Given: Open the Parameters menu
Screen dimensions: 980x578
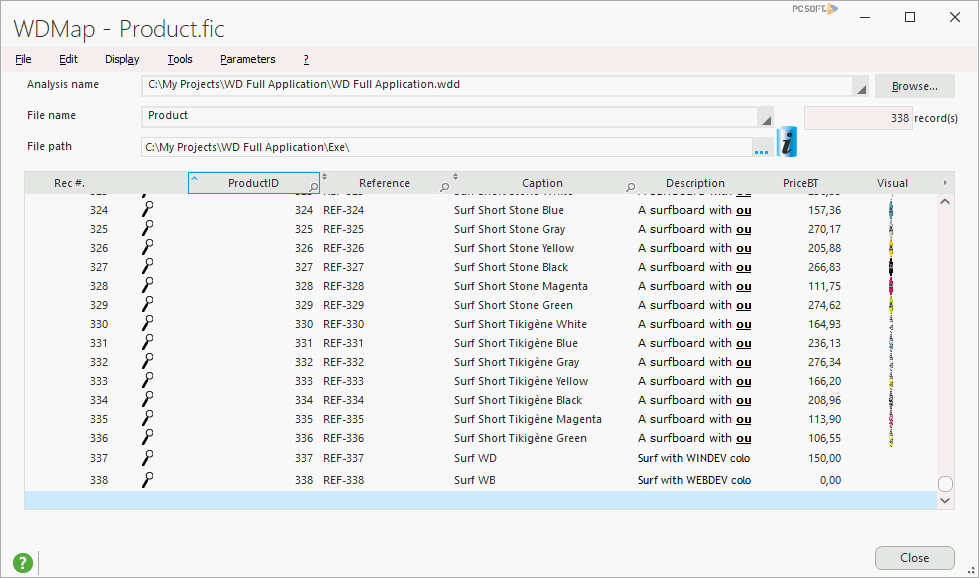Looking at the screenshot, I should coord(248,59).
